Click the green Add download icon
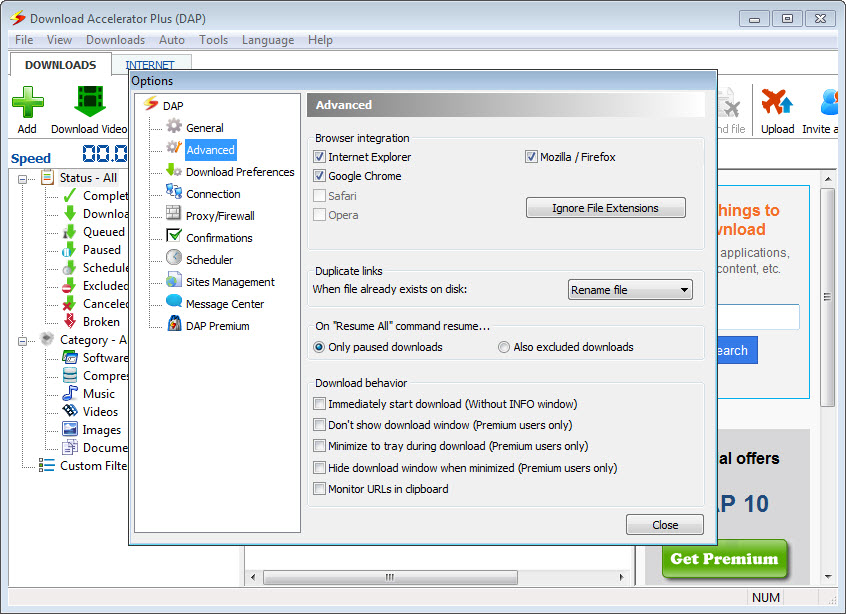This screenshot has height=614, width=846. tap(27, 104)
